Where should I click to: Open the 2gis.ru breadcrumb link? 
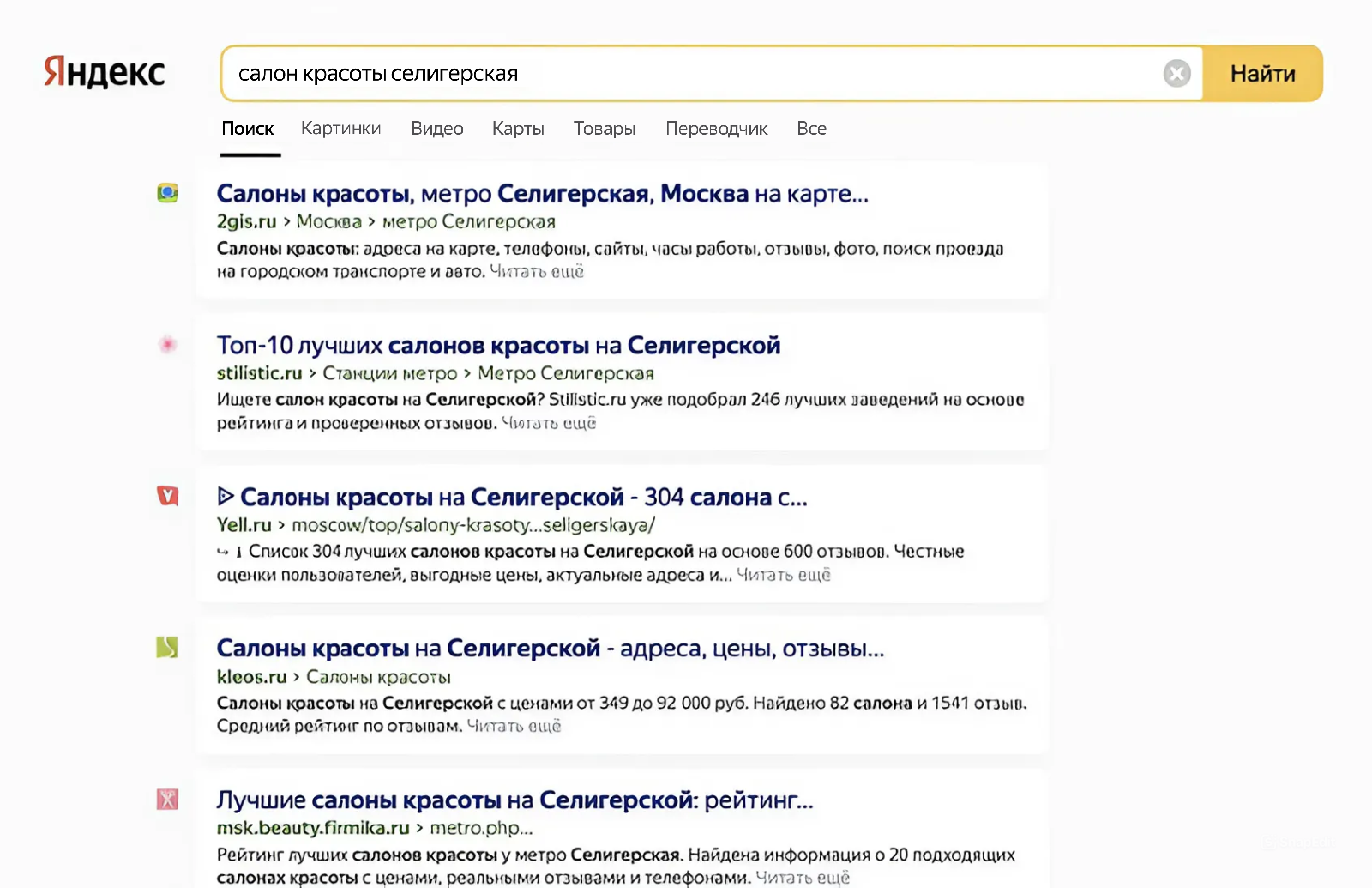point(246,221)
